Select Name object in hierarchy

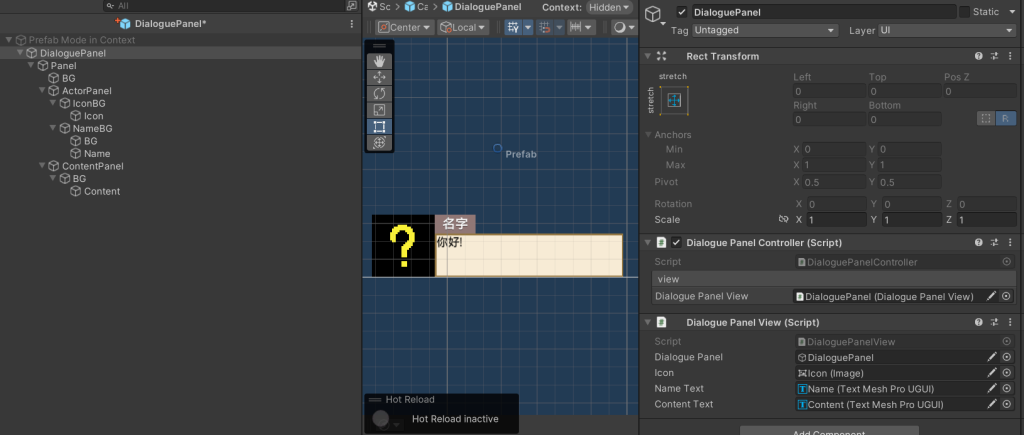click(x=97, y=153)
